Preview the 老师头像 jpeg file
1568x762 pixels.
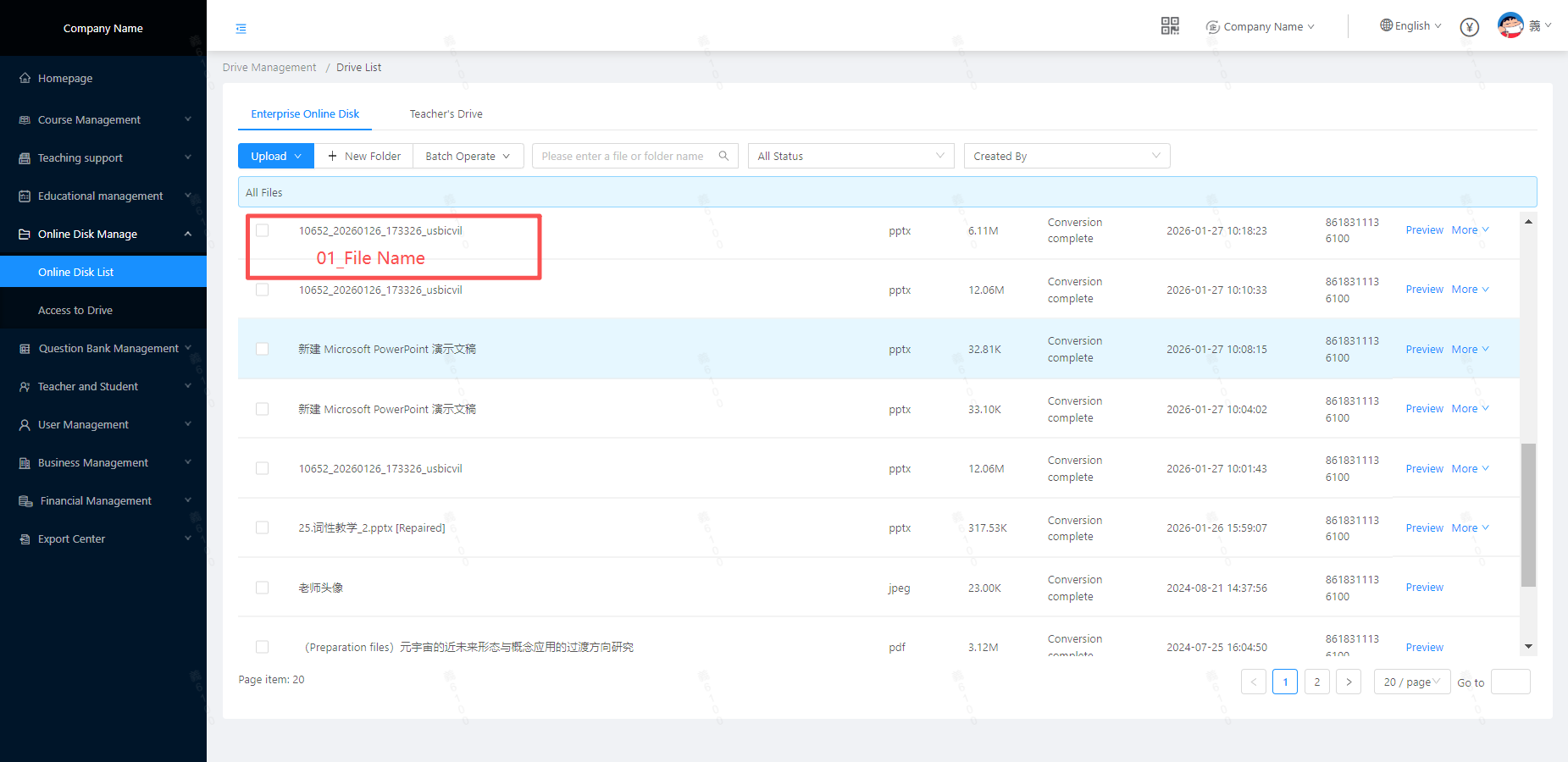[x=1424, y=588]
